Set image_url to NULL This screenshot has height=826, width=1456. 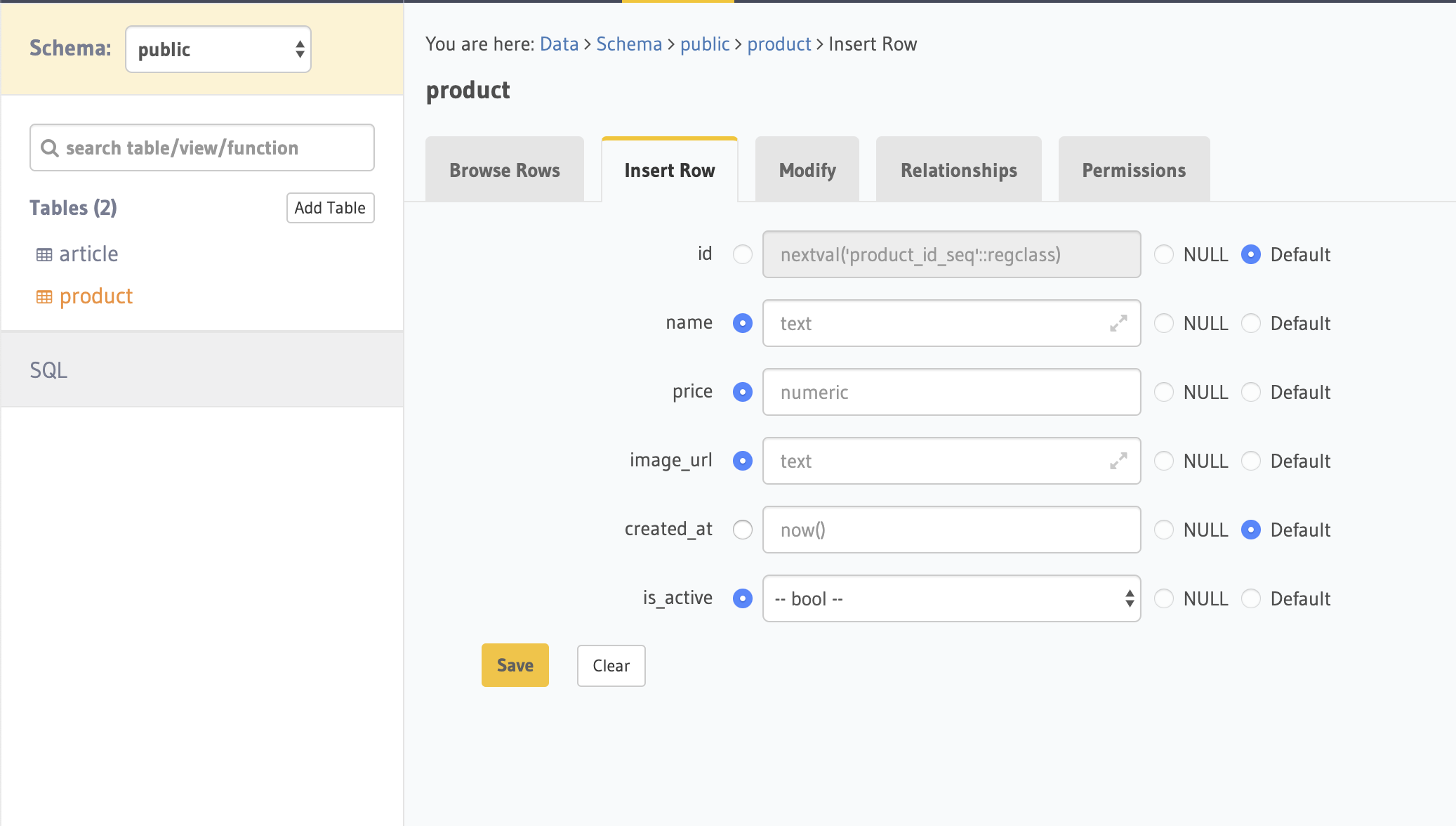click(x=1164, y=461)
